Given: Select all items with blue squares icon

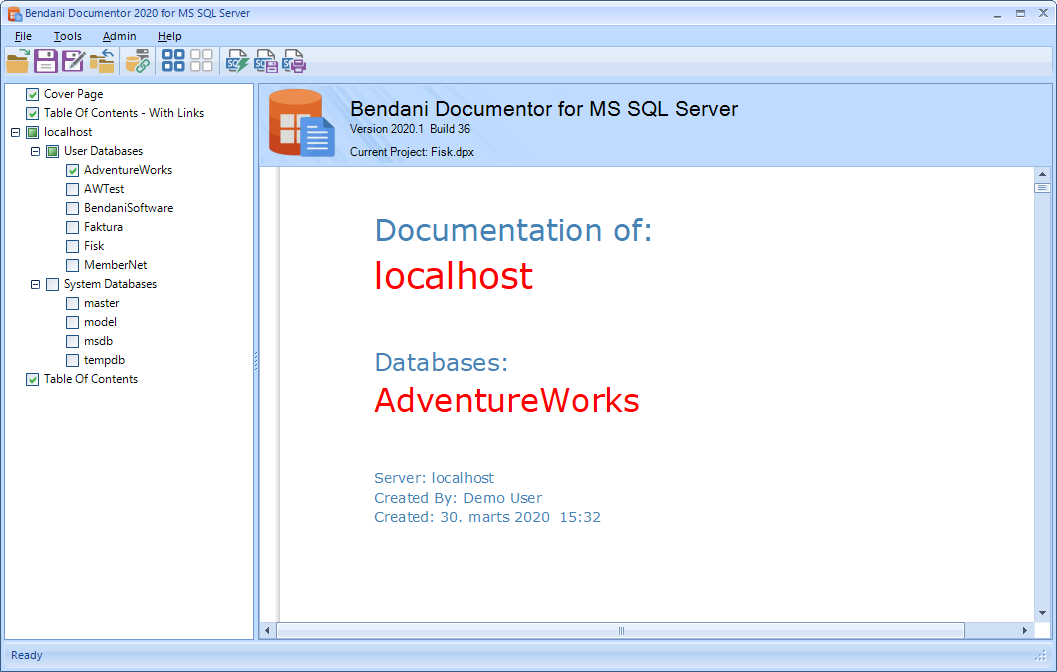Looking at the screenshot, I should coord(173,61).
